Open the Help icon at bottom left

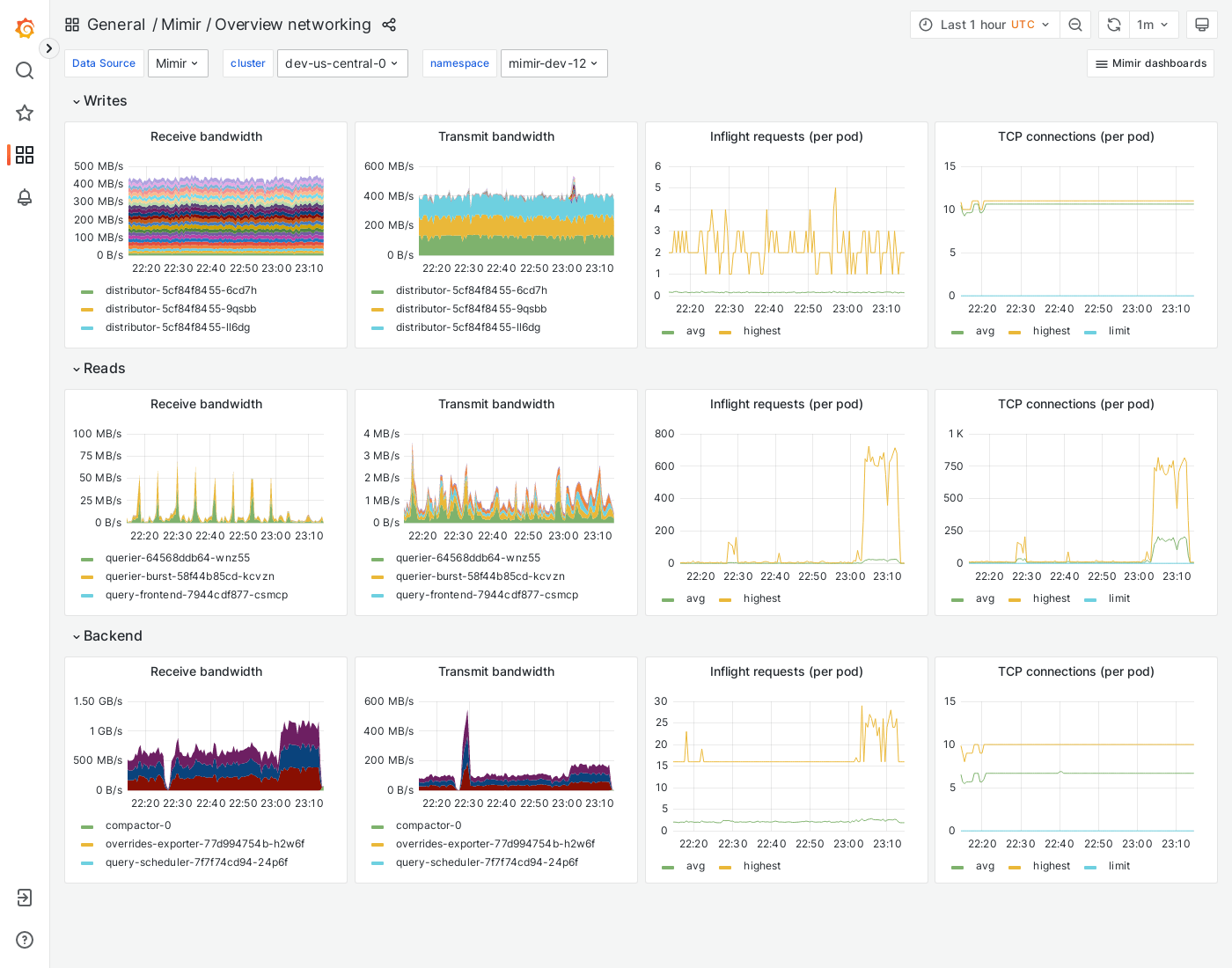(24, 940)
